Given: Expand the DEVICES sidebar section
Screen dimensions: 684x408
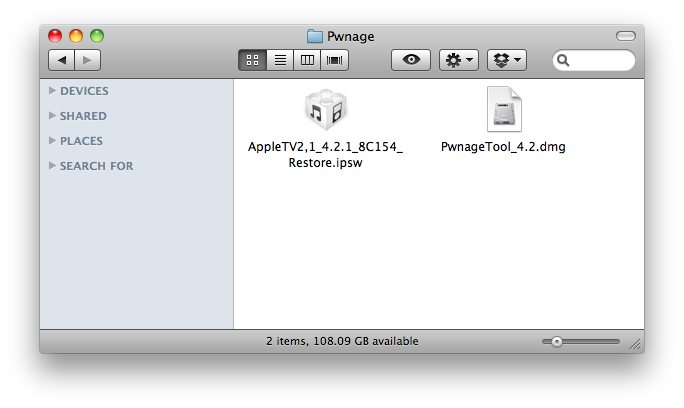Looking at the screenshot, I should 52,91.
